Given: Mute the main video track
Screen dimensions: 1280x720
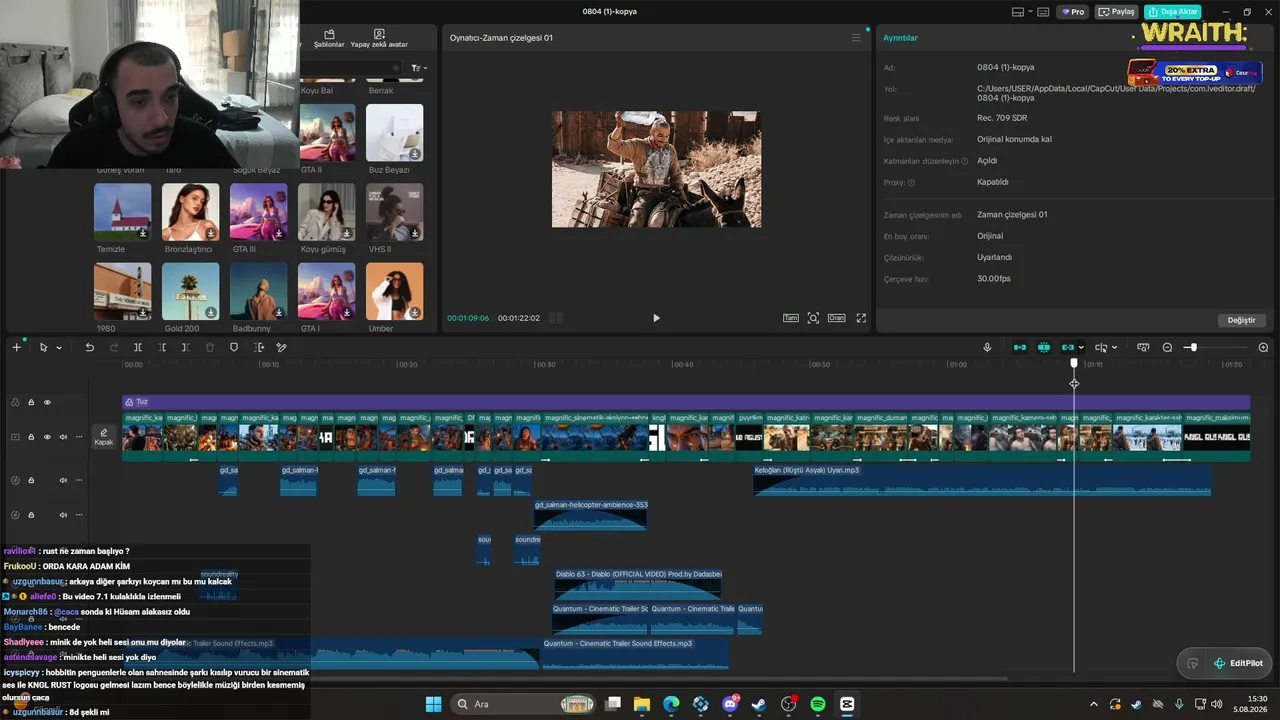Looking at the screenshot, I should pos(63,437).
